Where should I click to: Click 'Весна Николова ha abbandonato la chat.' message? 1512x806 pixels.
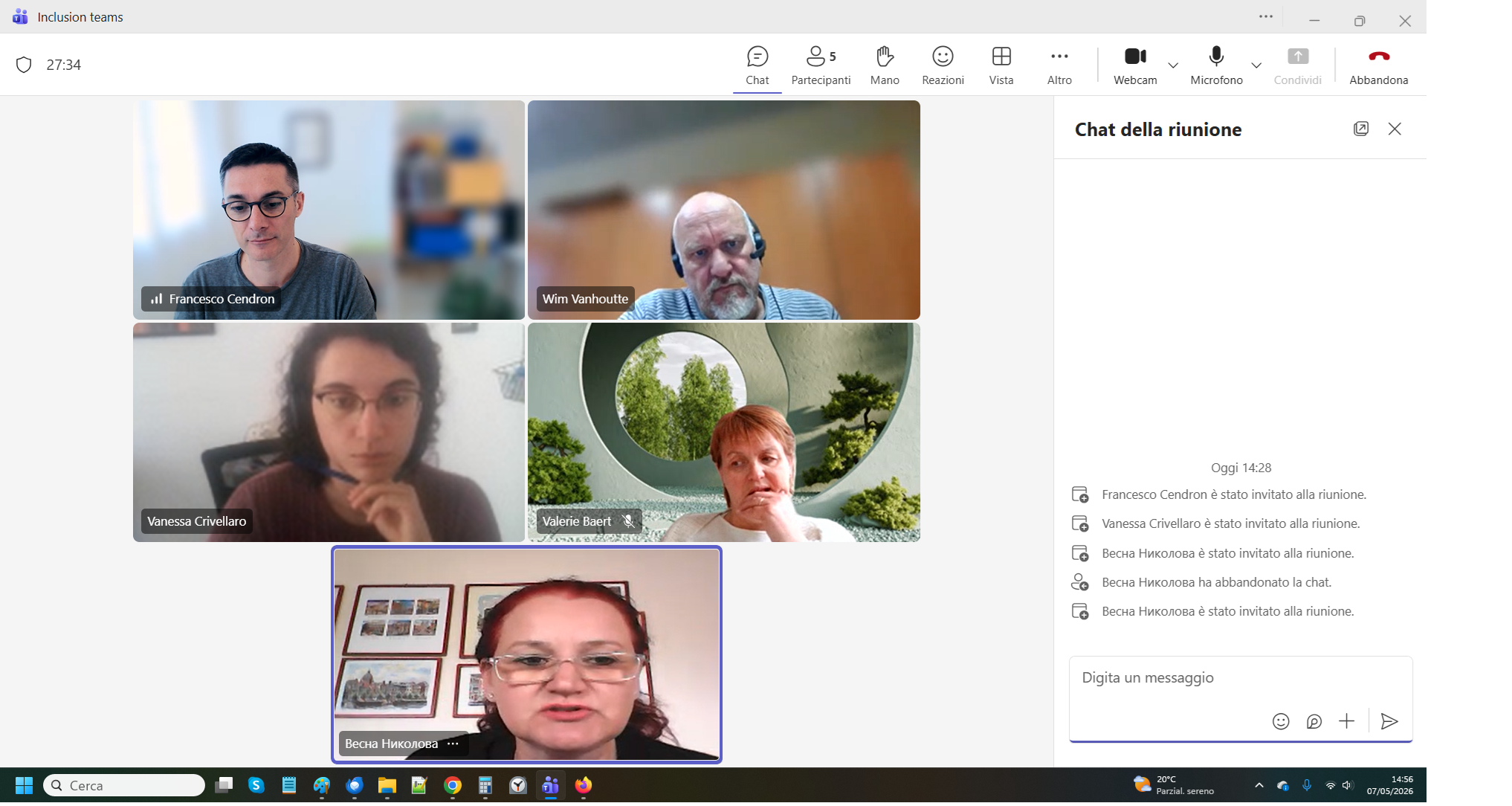click(1216, 582)
